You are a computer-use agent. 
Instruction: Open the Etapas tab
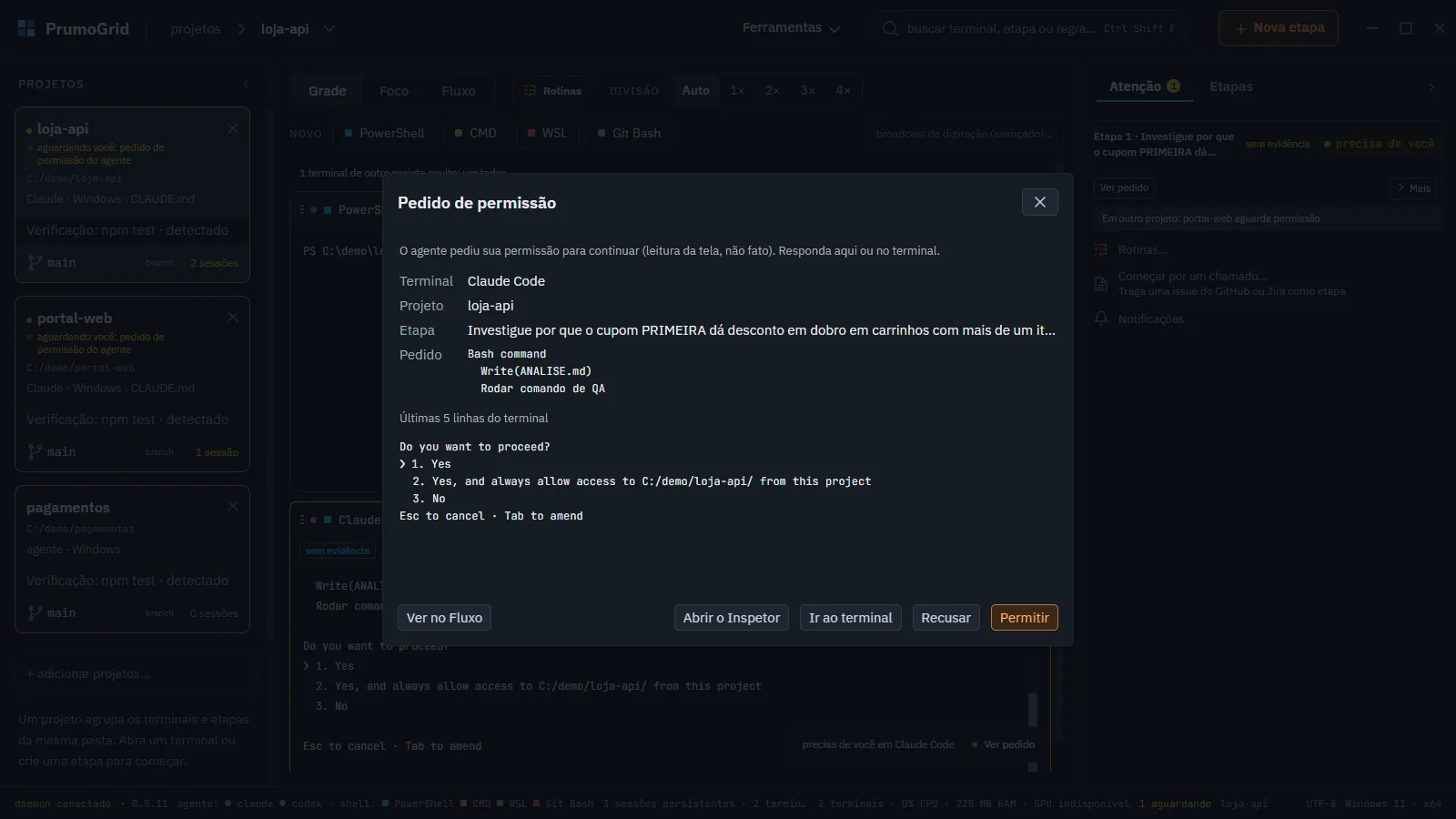click(x=1230, y=86)
